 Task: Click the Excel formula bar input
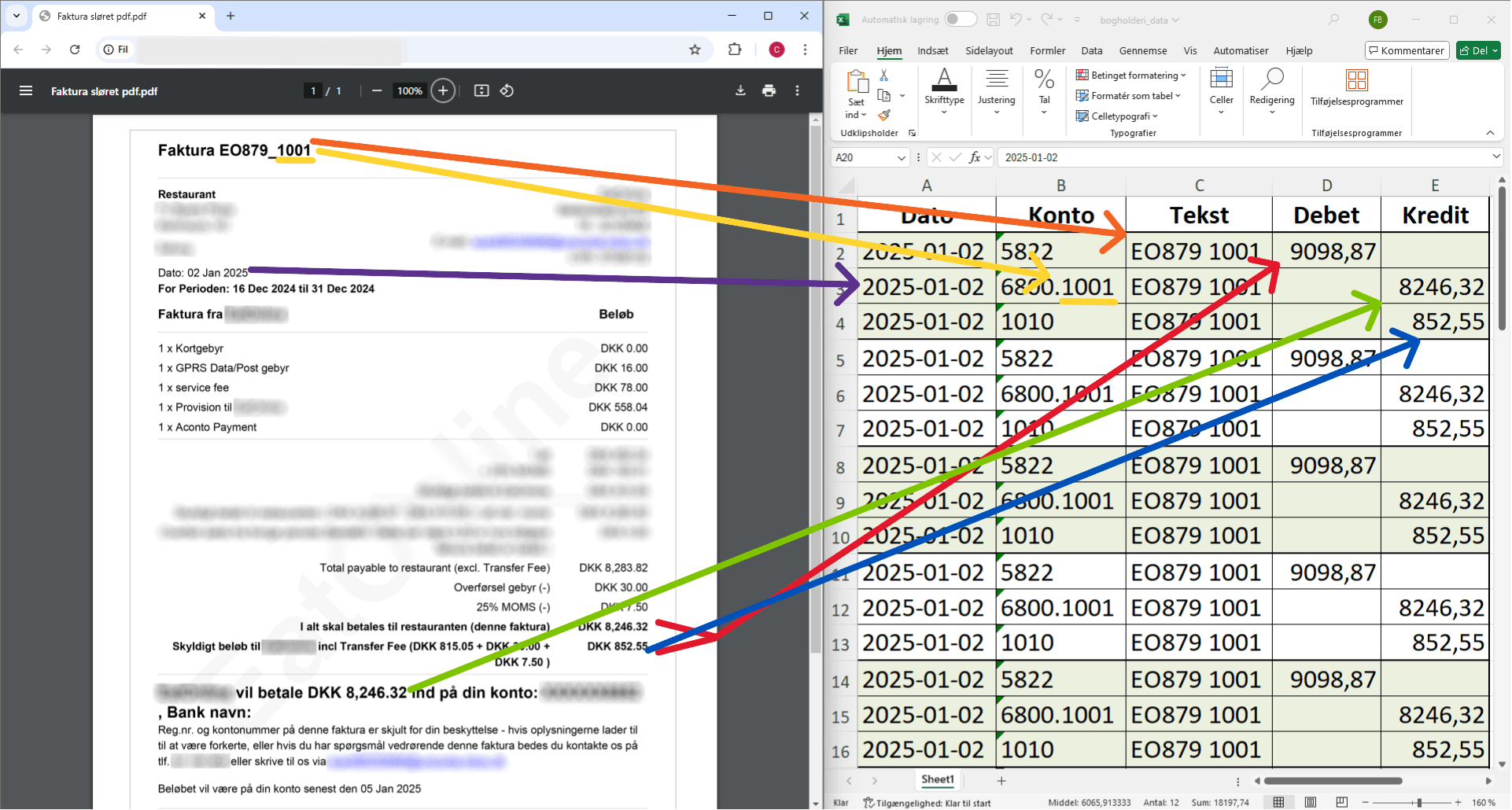click(1245, 157)
